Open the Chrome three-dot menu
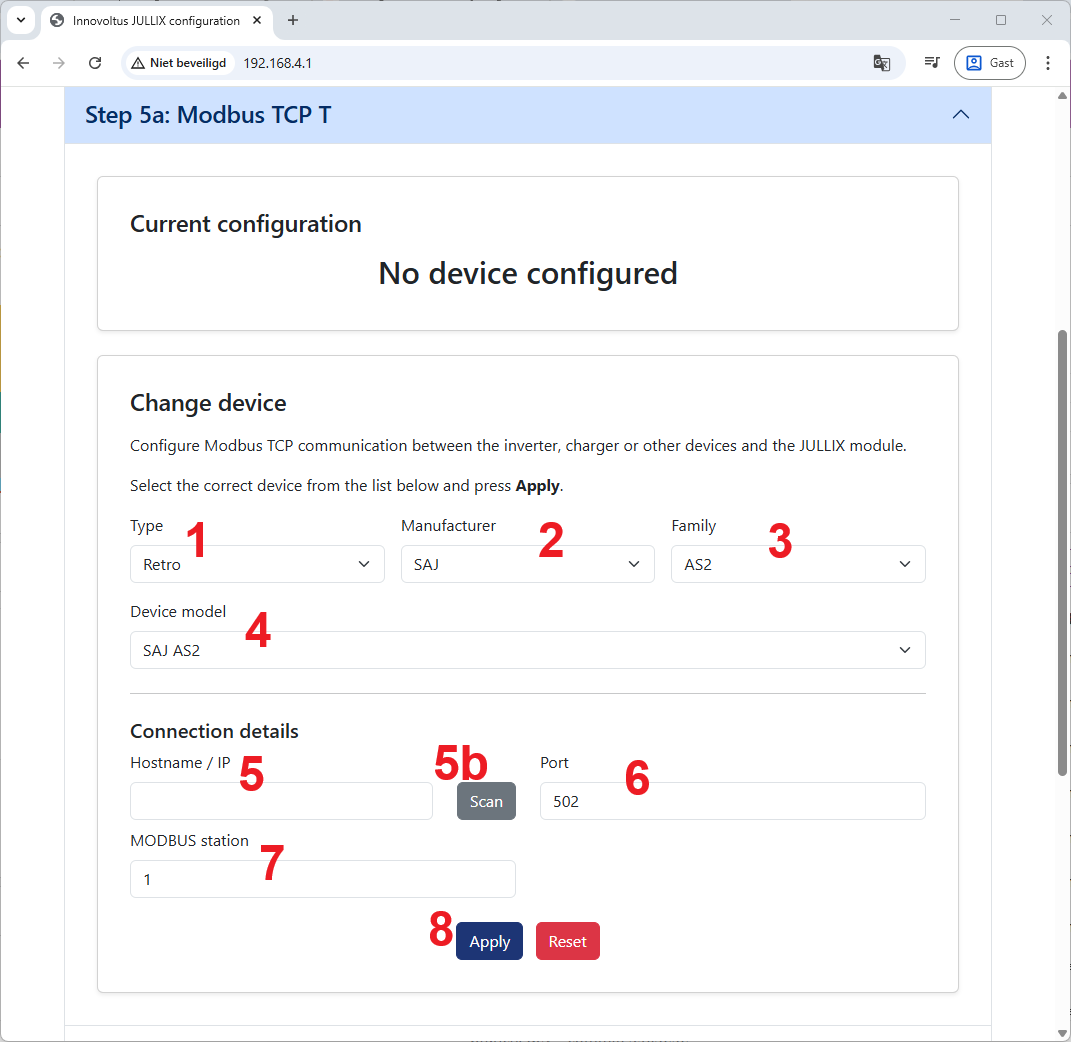 tap(1048, 63)
